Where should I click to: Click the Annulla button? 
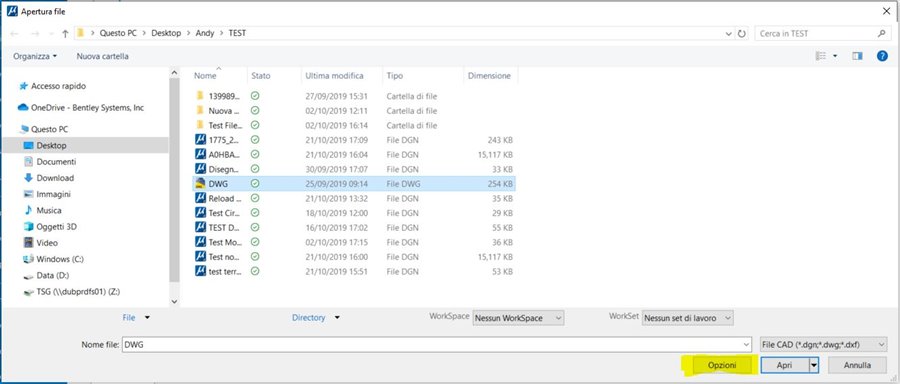858,365
